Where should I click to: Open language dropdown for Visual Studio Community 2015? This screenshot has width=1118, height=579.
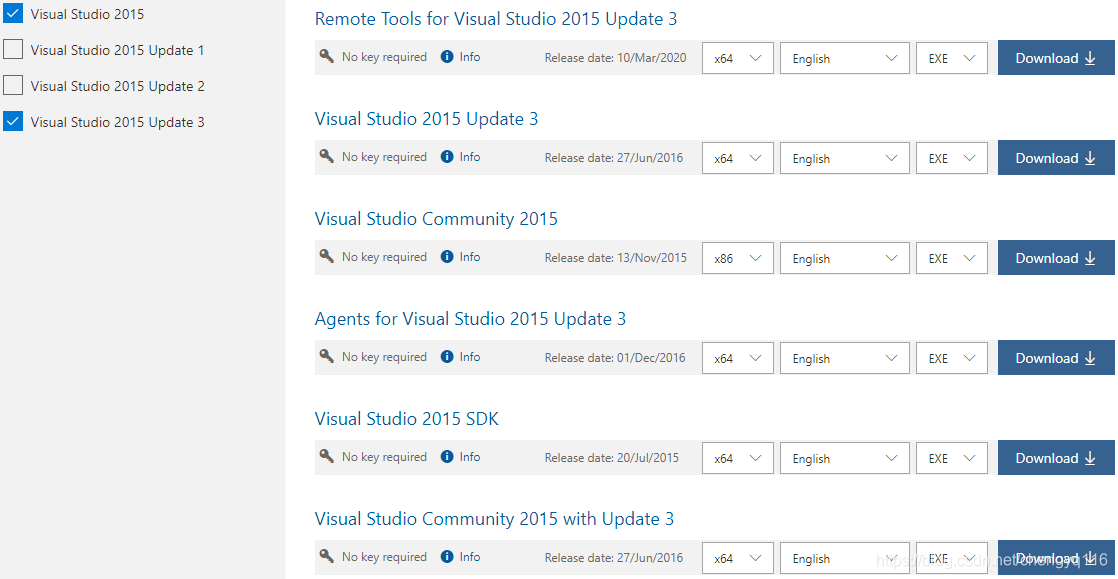[x=845, y=258]
